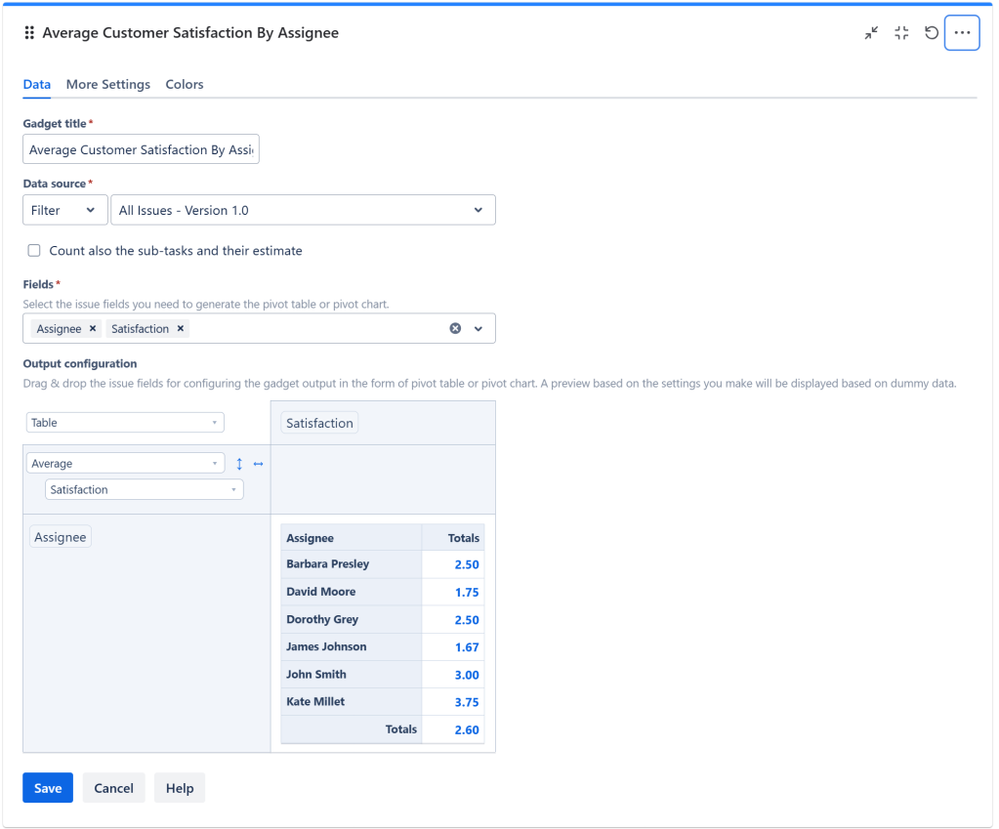
Task: Switch to the Data tab
Action: (x=37, y=84)
